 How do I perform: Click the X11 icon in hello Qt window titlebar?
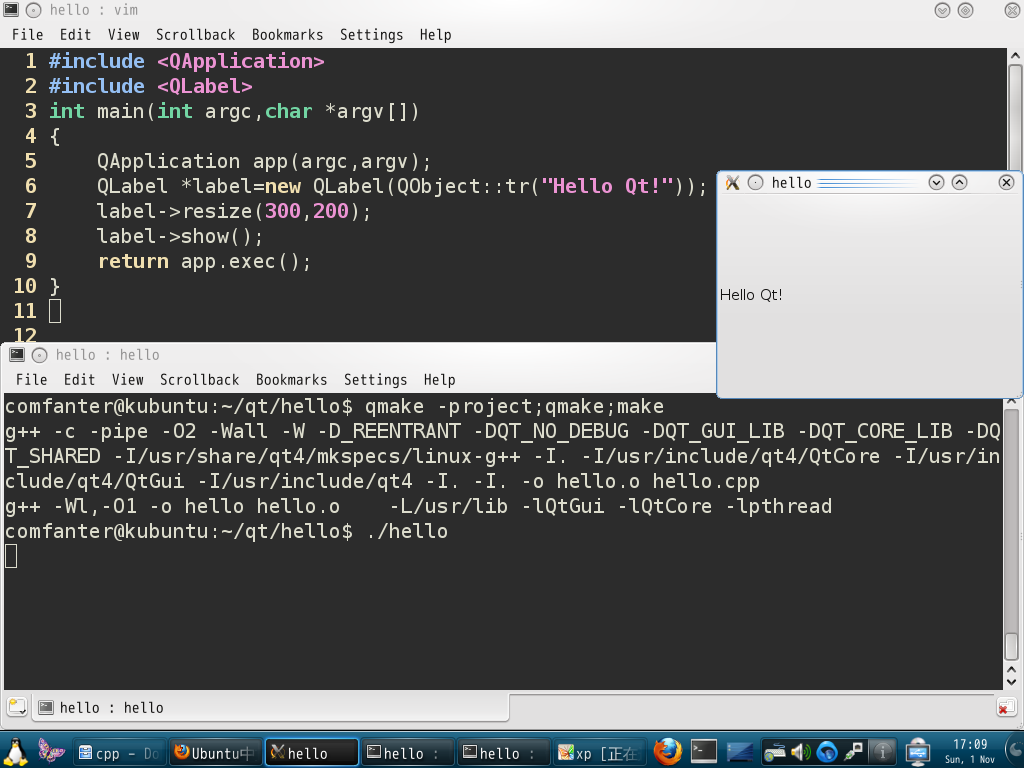(x=733, y=183)
